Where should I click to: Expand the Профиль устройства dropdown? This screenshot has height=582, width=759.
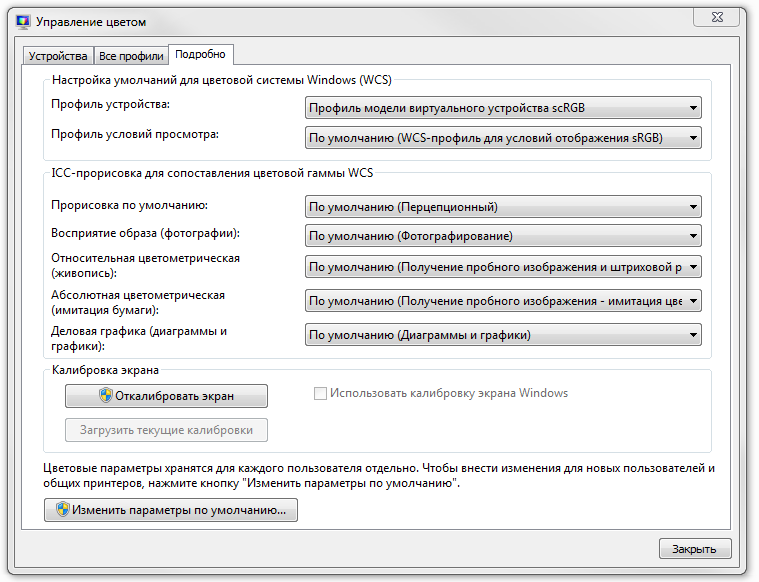click(503, 109)
